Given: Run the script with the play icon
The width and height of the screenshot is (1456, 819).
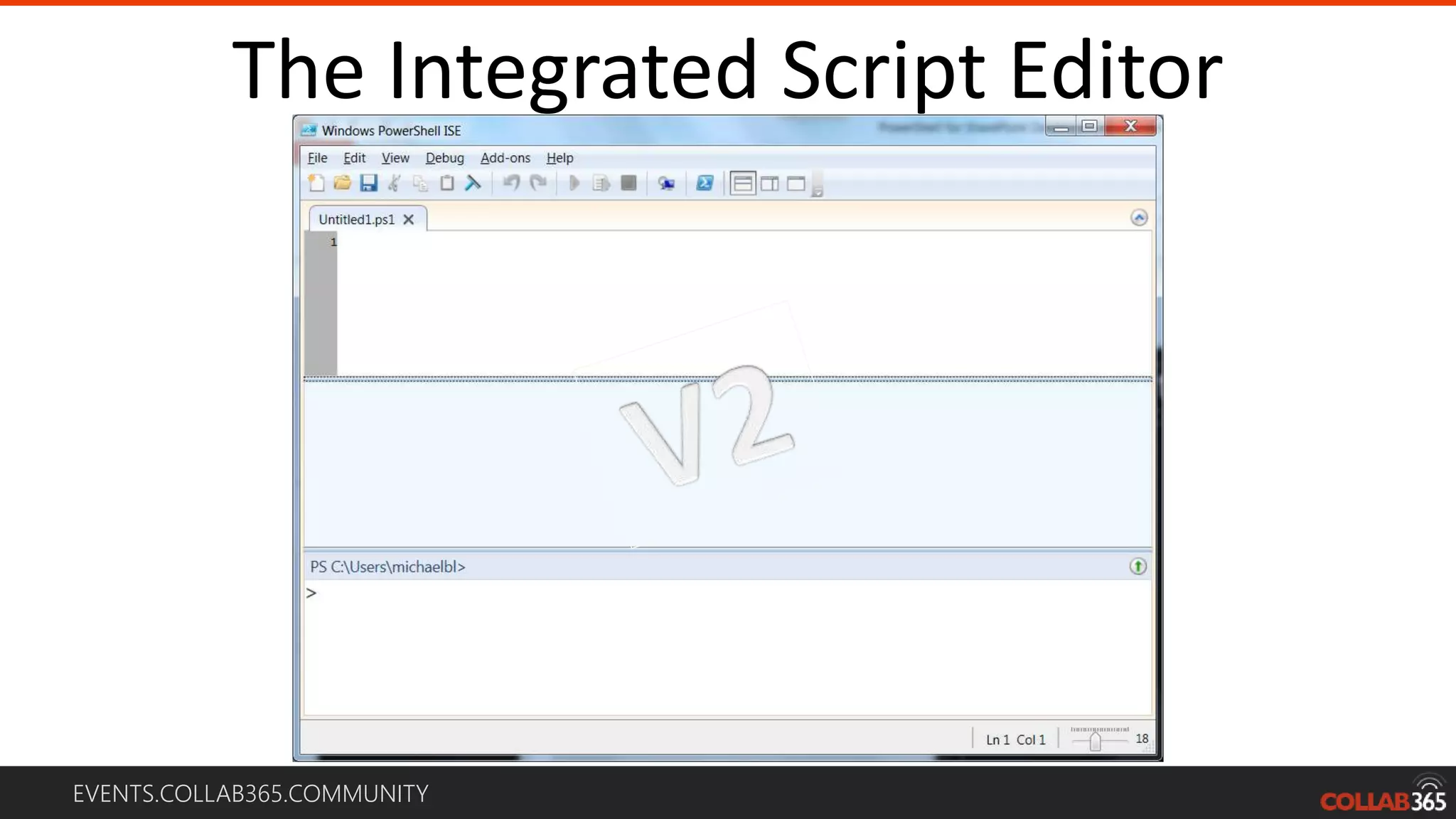Looking at the screenshot, I should click(574, 183).
